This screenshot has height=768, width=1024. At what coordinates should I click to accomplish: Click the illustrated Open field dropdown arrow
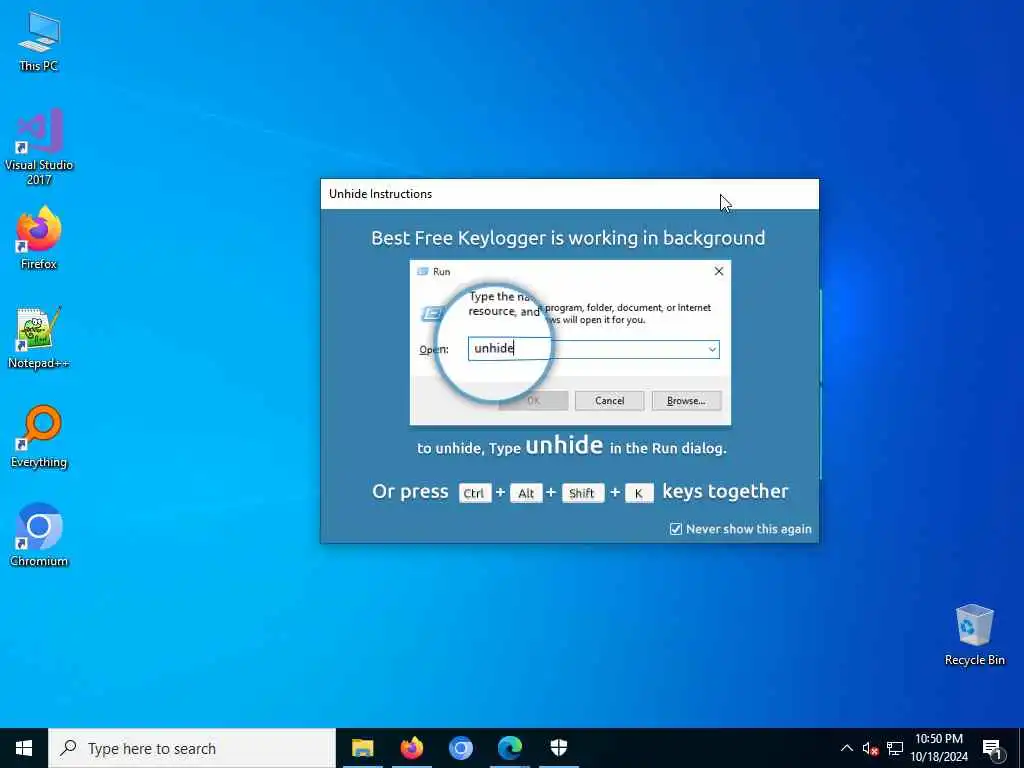(x=712, y=349)
